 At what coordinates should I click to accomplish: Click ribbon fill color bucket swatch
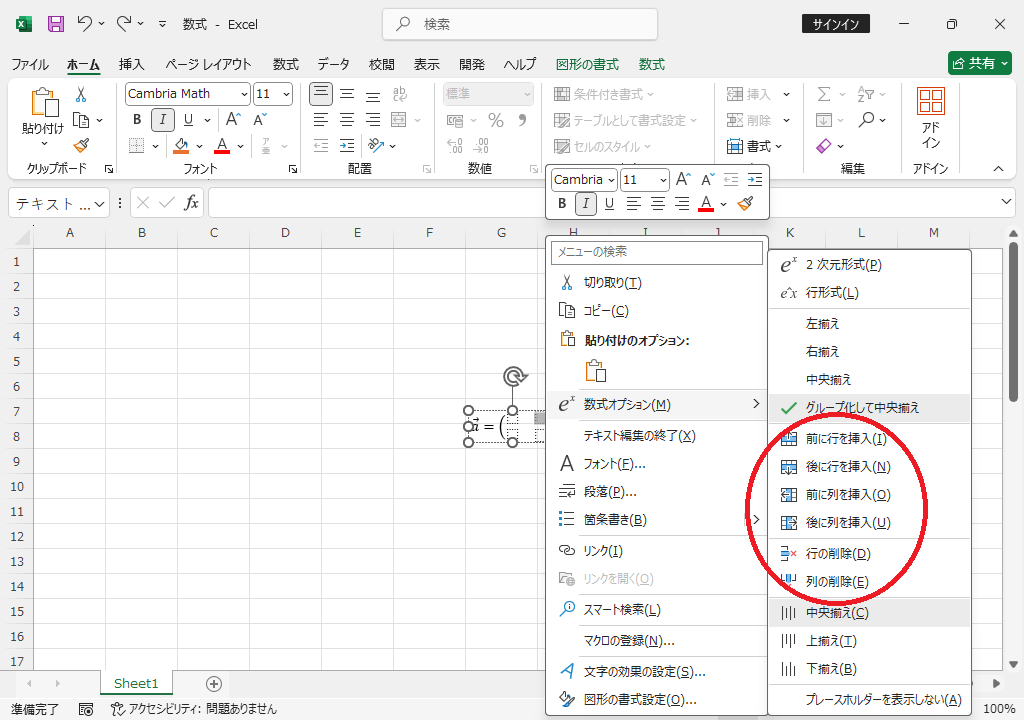point(182,145)
